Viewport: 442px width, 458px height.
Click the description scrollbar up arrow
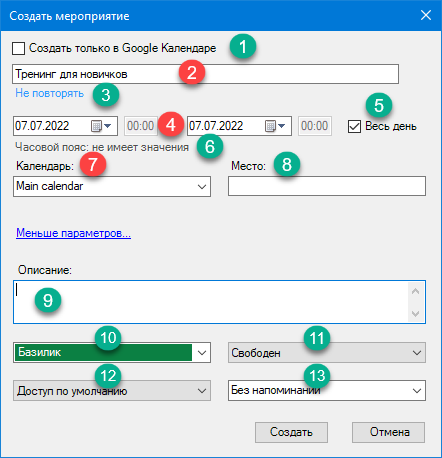point(415,291)
